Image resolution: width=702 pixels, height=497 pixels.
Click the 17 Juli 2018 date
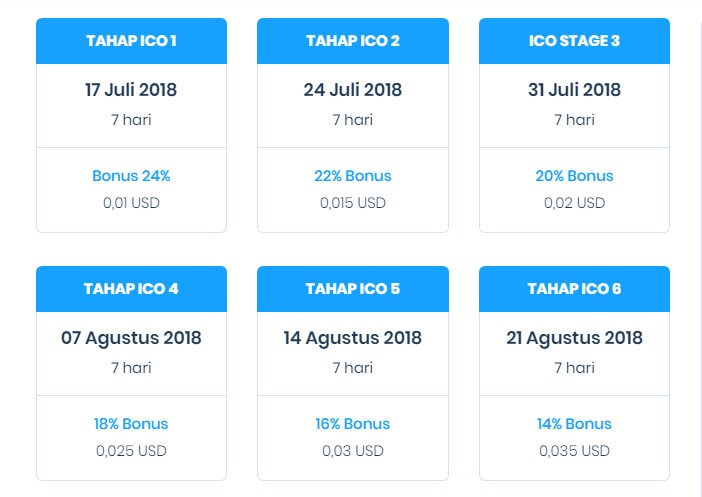coord(131,90)
